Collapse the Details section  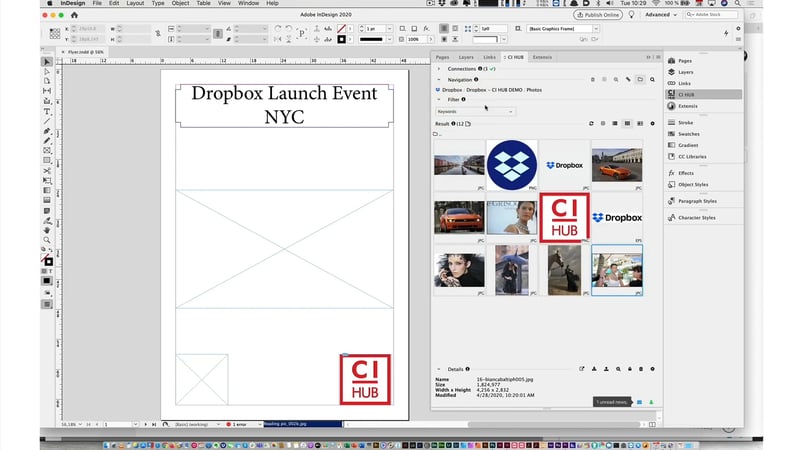click(x=439, y=369)
